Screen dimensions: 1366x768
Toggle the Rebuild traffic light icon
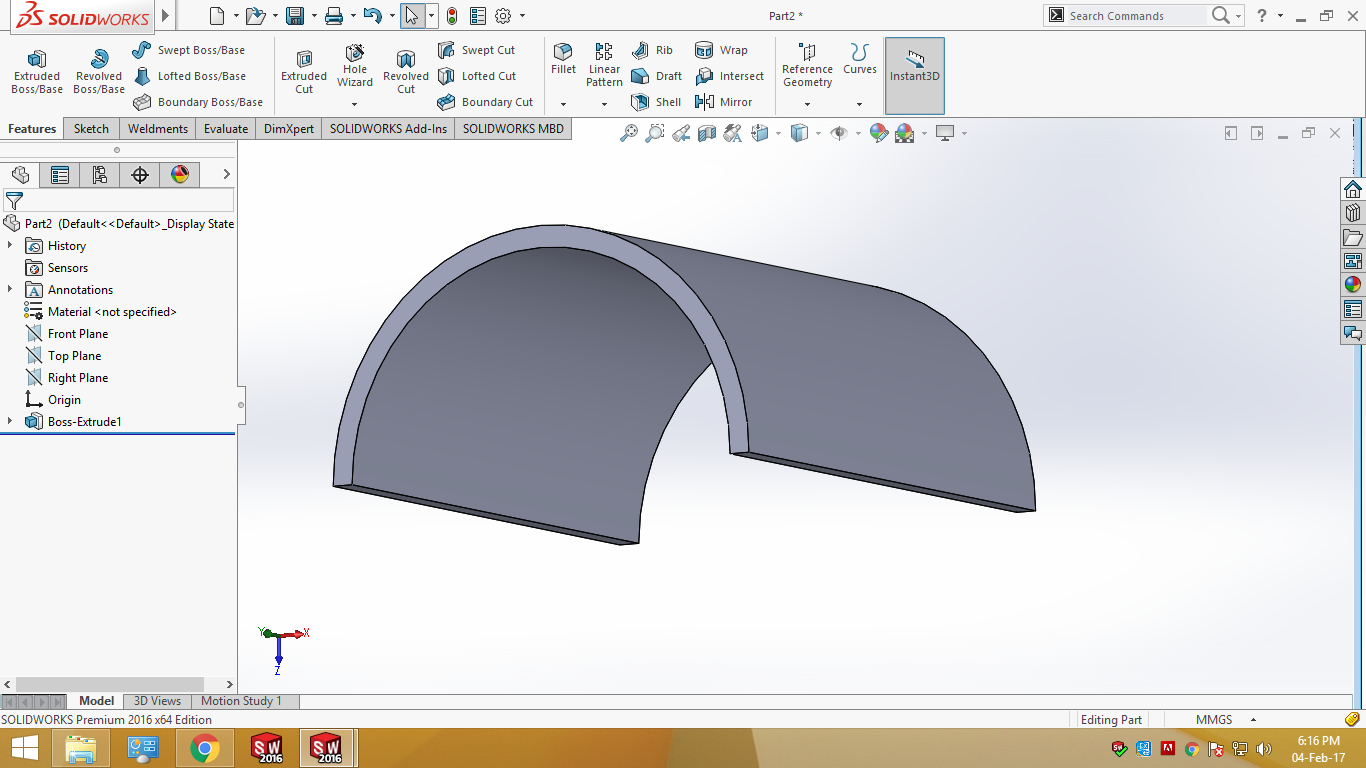(452, 16)
